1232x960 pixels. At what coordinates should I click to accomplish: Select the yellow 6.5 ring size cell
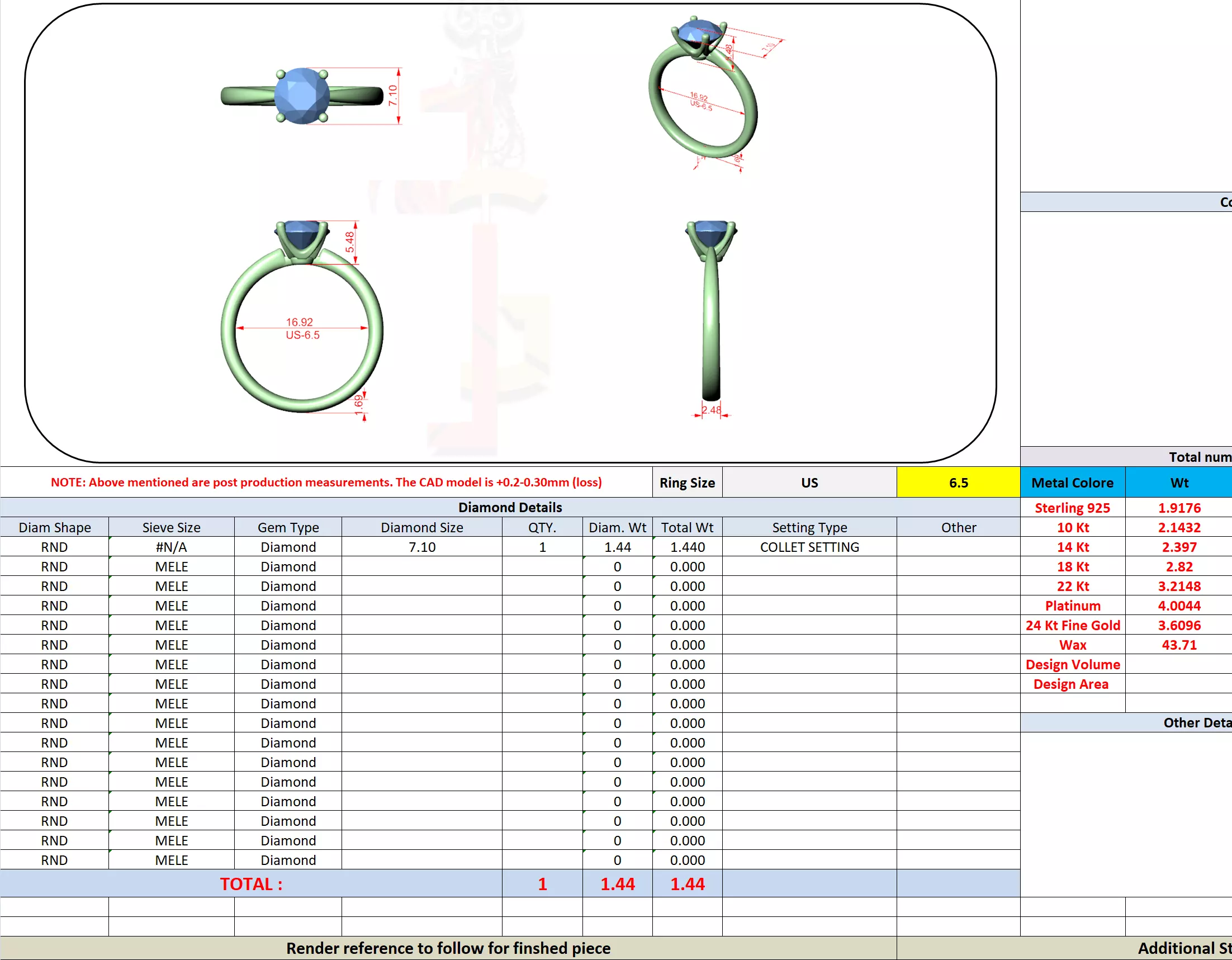click(x=958, y=483)
